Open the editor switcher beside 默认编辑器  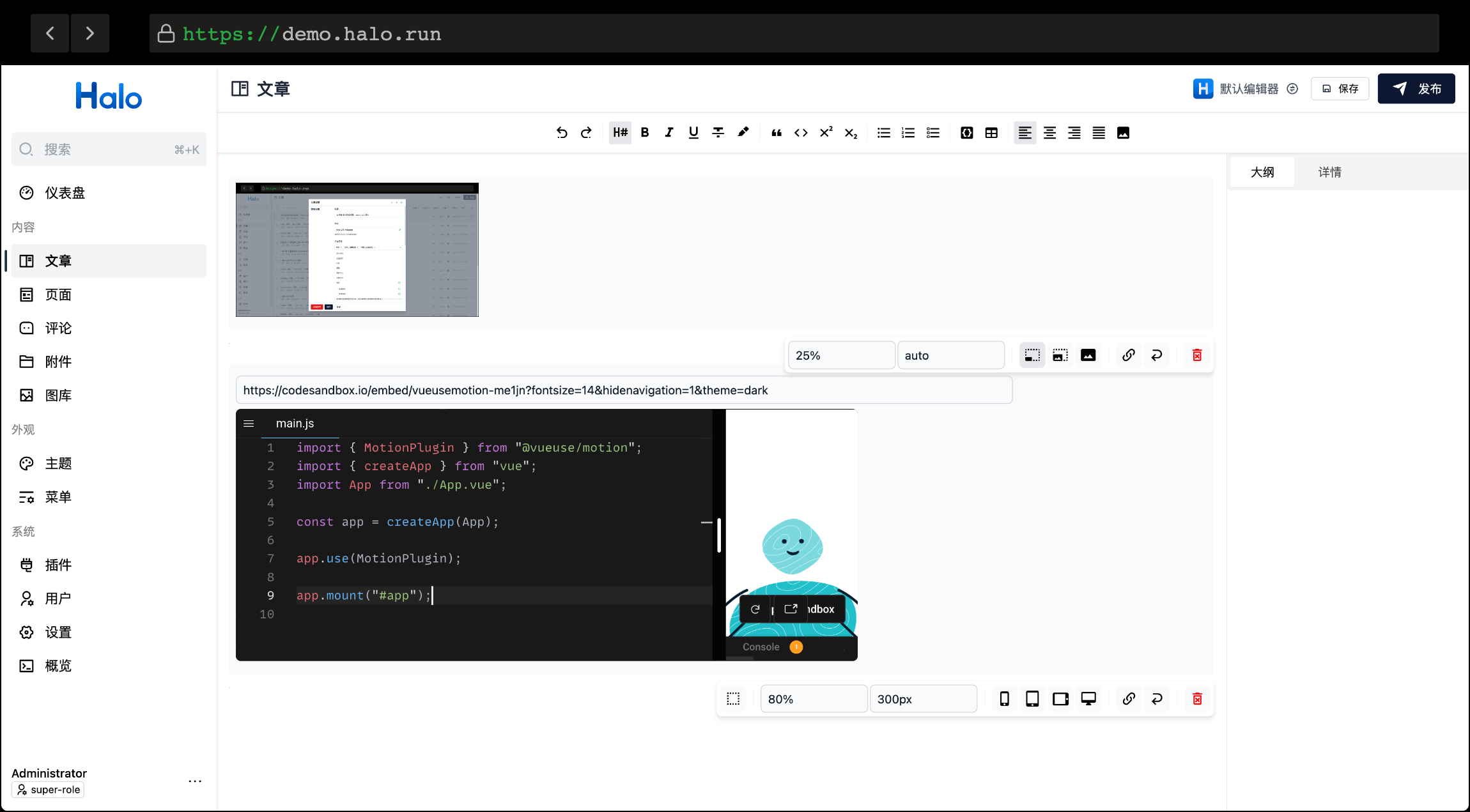coord(1292,88)
